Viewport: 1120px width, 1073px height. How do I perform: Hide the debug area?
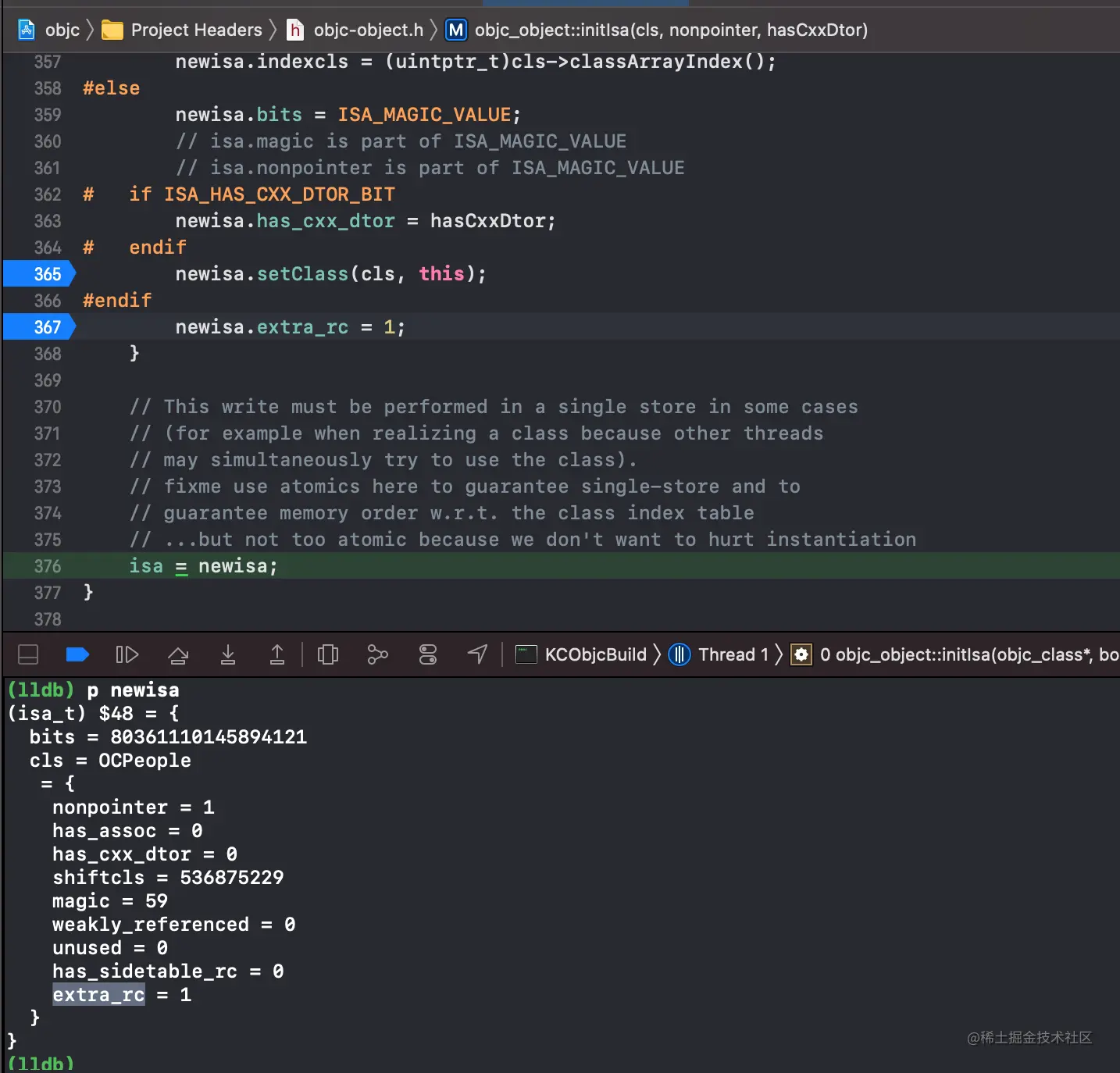(28, 654)
